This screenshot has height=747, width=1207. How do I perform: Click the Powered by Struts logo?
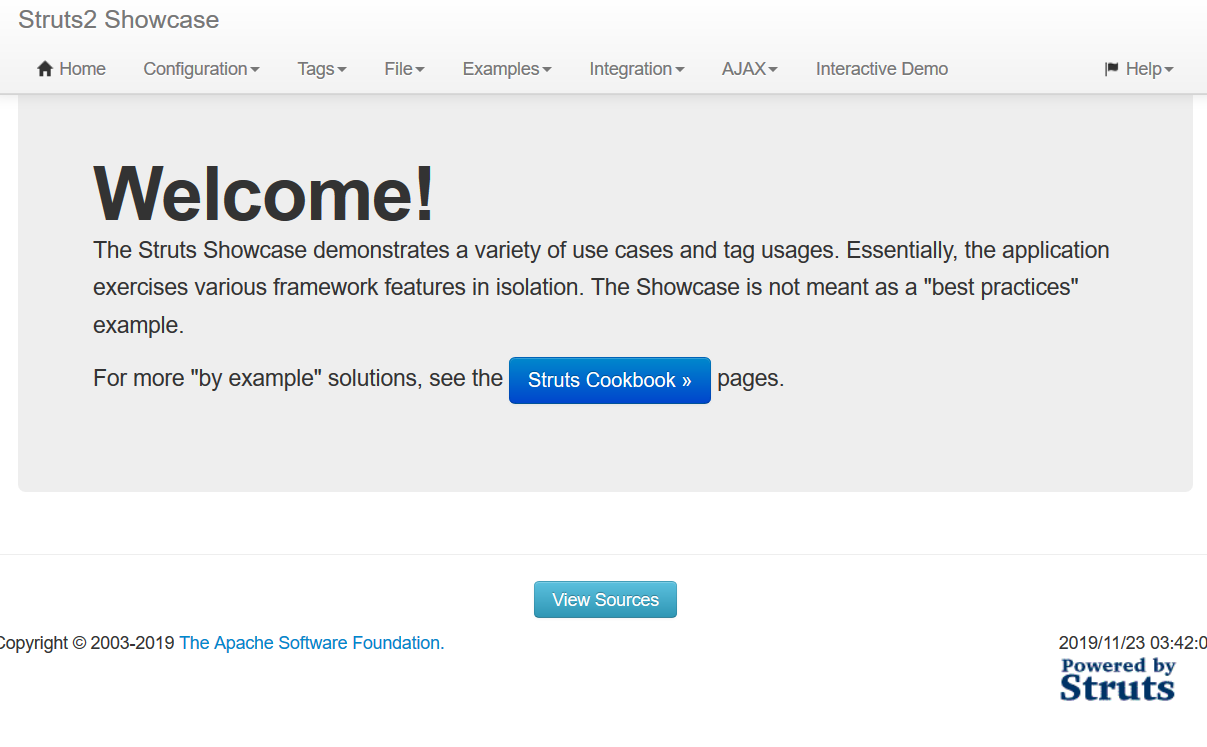[x=1117, y=680]
